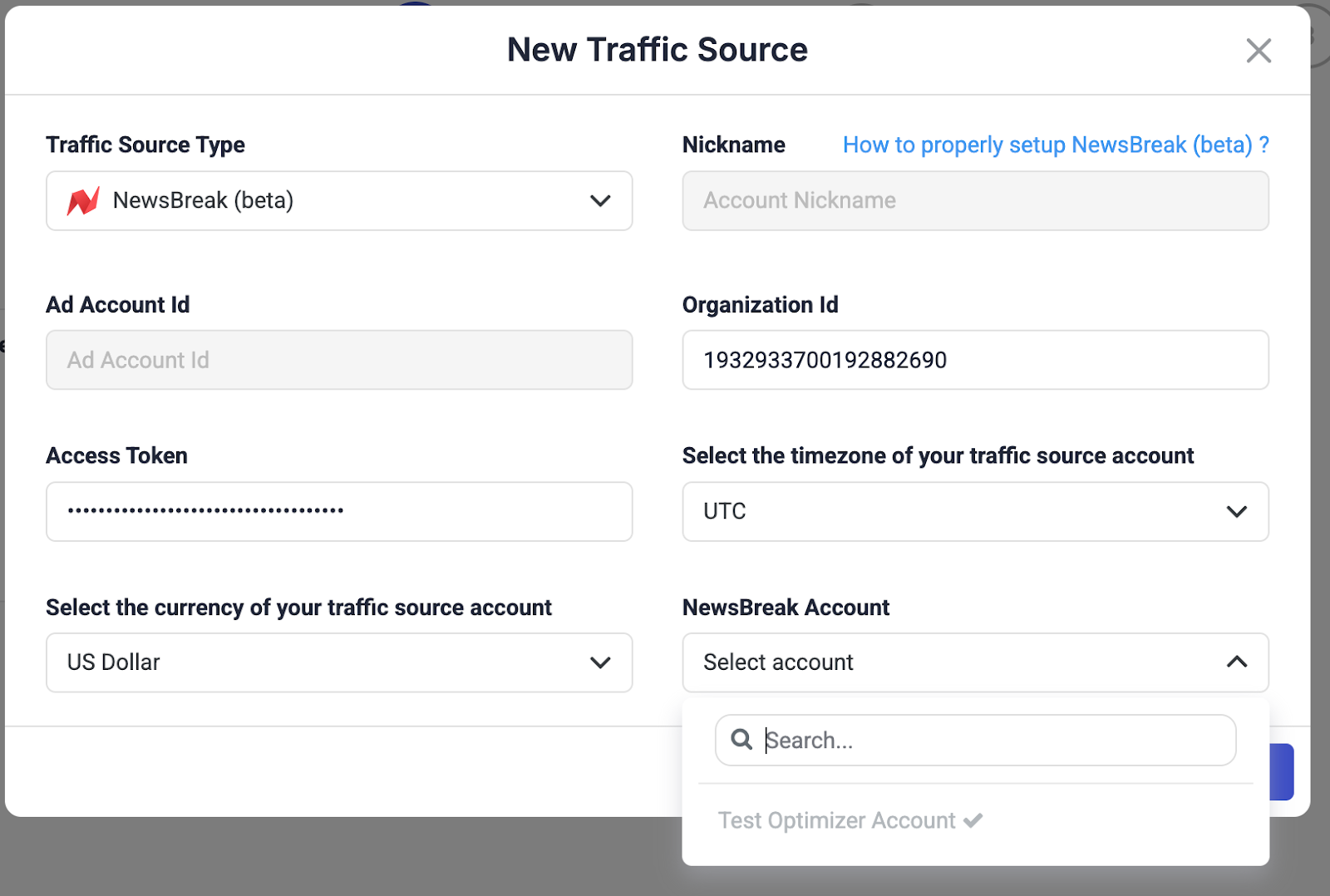Viewport: 1330px width, 896px height.
Task: Click the Traffic Source Type label
Action: tap(145, 145)
